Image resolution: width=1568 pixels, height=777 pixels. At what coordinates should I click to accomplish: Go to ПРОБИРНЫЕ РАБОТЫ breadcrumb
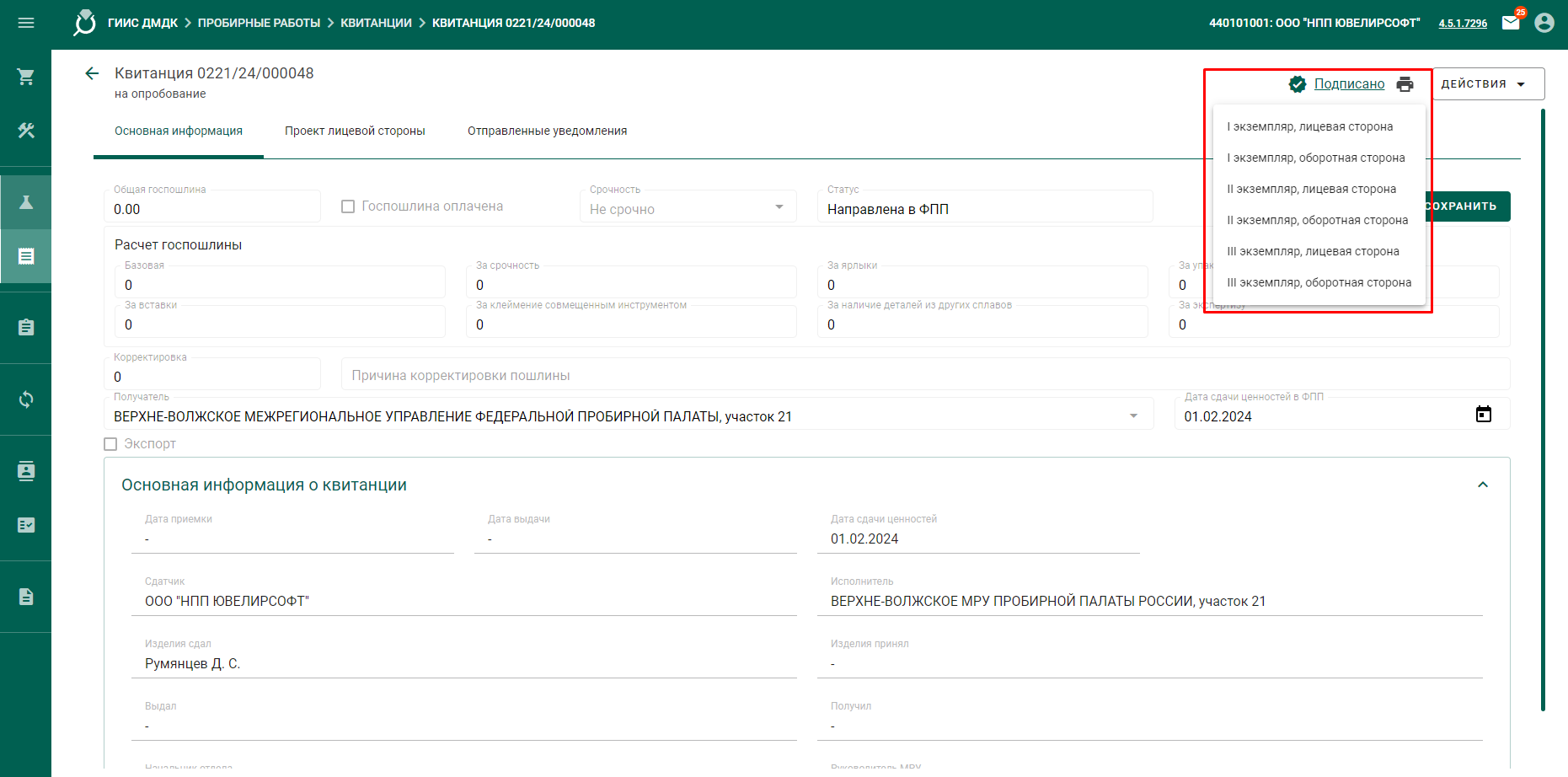pyautogui.click(x=259, y=23)
